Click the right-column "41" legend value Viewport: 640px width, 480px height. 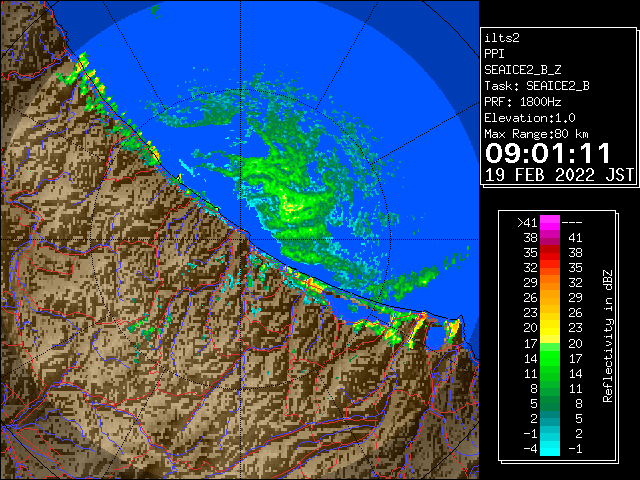point(575,238)
